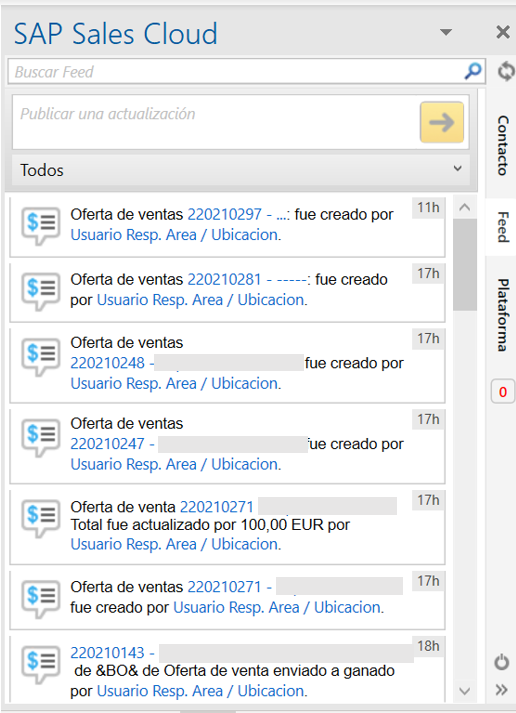Click the quote icon for entry 220210248
The width and height of the screenshot is (516, 713).
tap(41, 357)
